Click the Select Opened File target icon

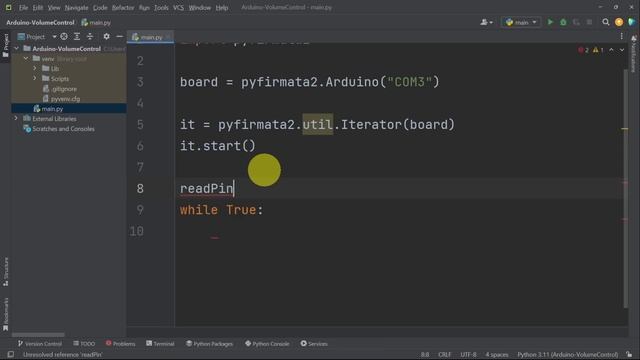[x=64, y=36]
